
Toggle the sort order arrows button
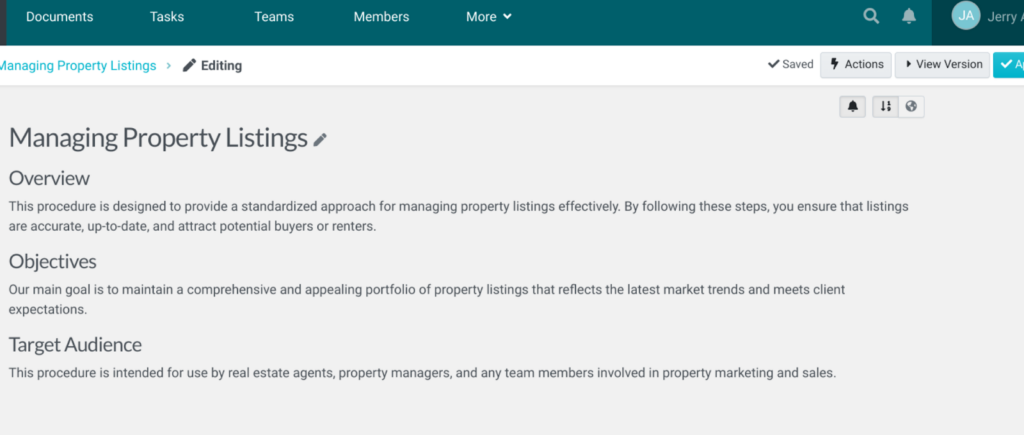click(886, 106)
